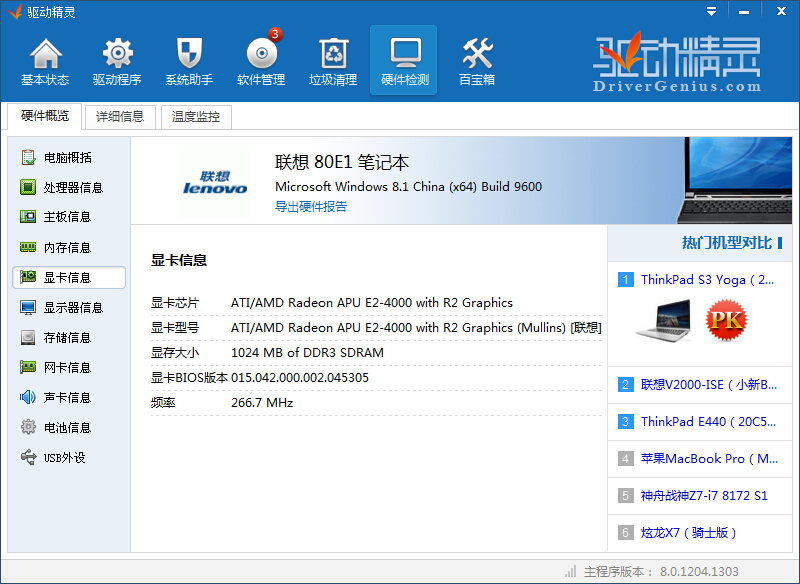The height and width of the screenshot is (584, 800).
Task: Open ThinkPad S3 Yoga comparison link
Action: [x=707, y=280]
